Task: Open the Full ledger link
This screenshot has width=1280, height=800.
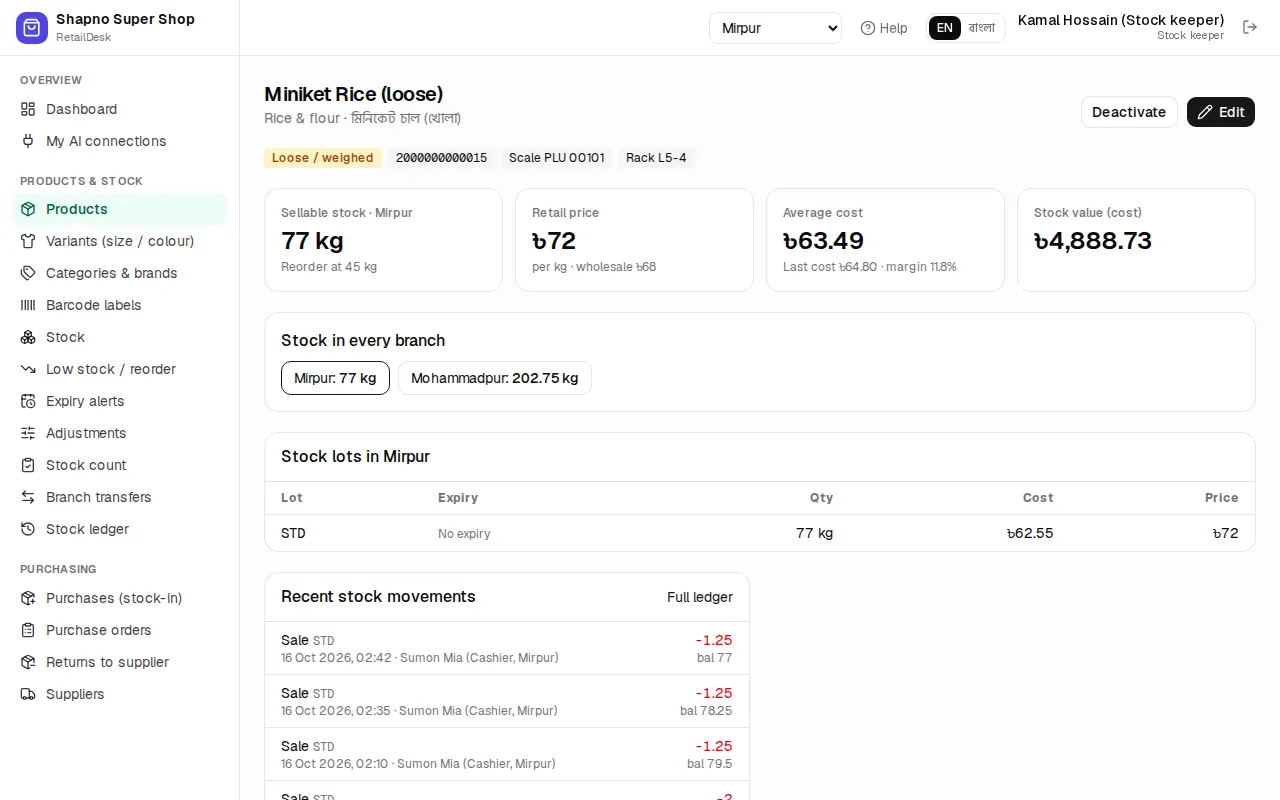Action: coord(700,597)
